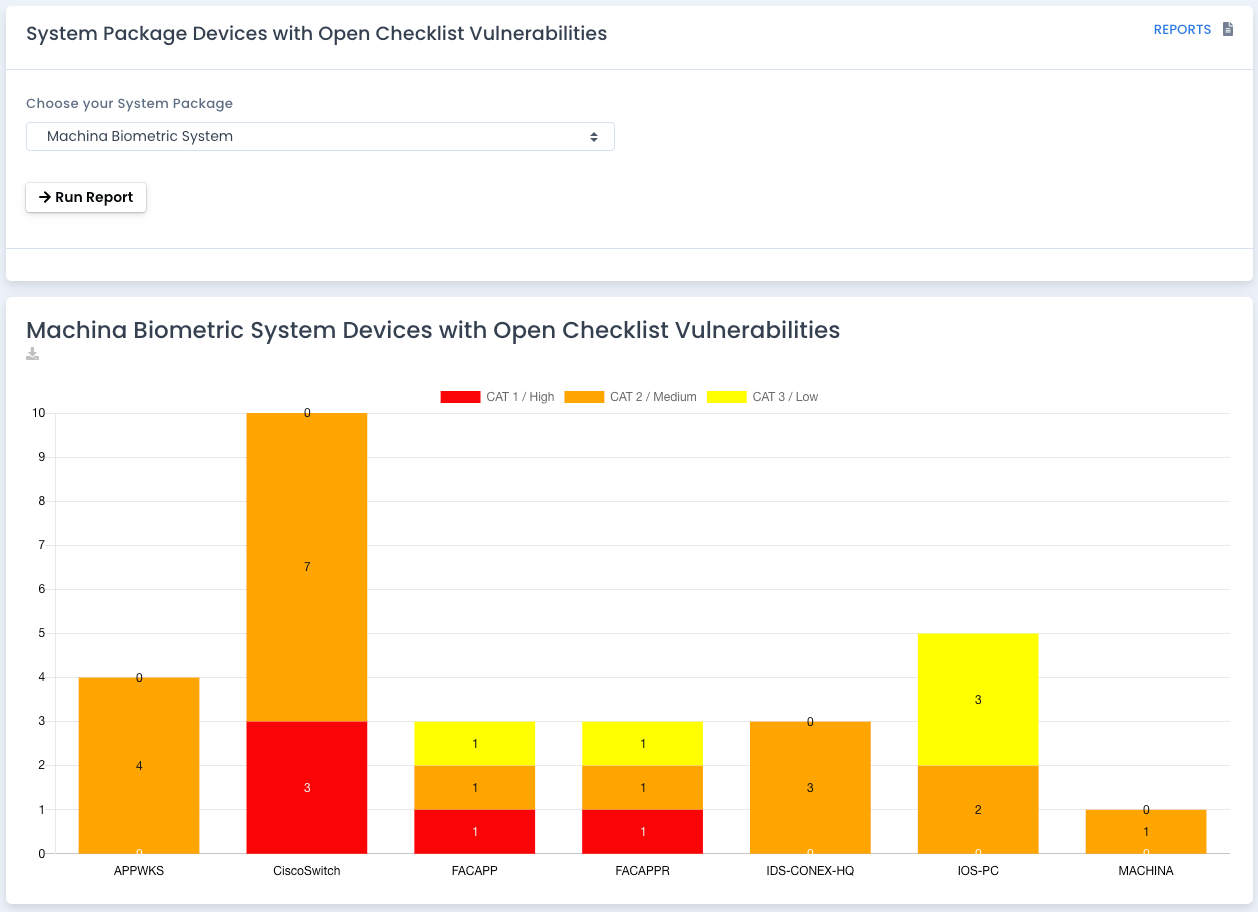Click FACAPP red bar segment

(x=475, y=831)
